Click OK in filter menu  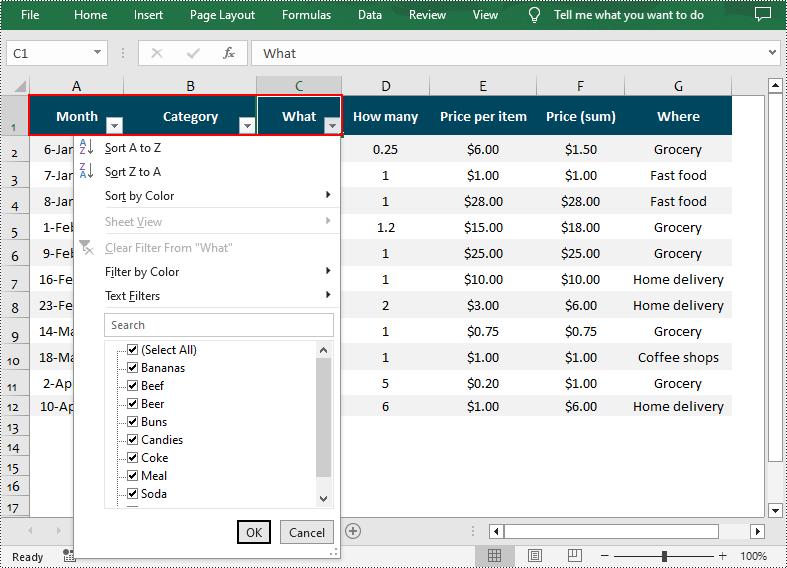click(254, 532)
